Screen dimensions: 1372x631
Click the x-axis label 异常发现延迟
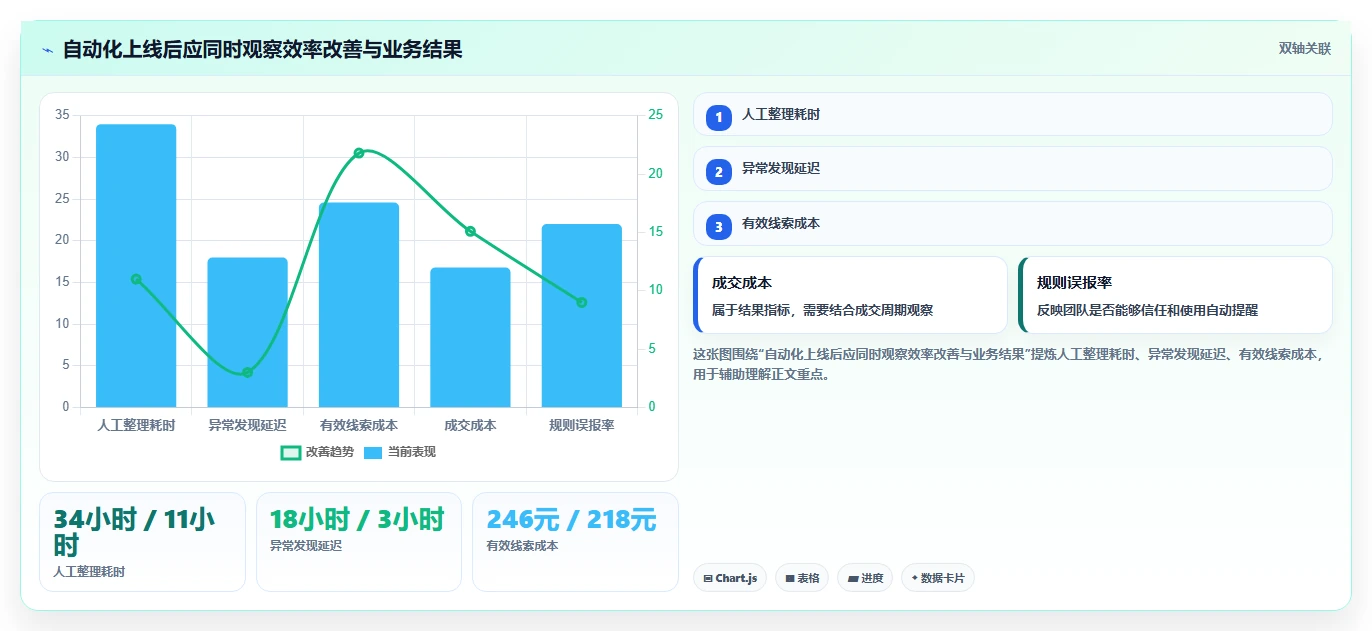pos(247,425)
